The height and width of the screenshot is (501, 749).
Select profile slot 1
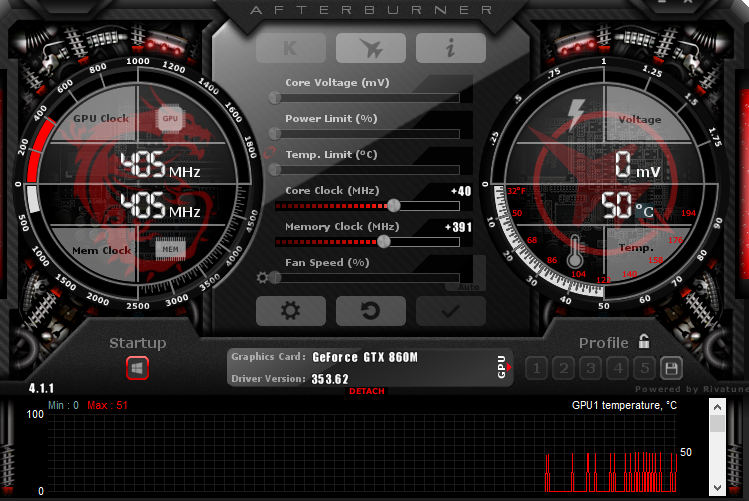point(536,368)
